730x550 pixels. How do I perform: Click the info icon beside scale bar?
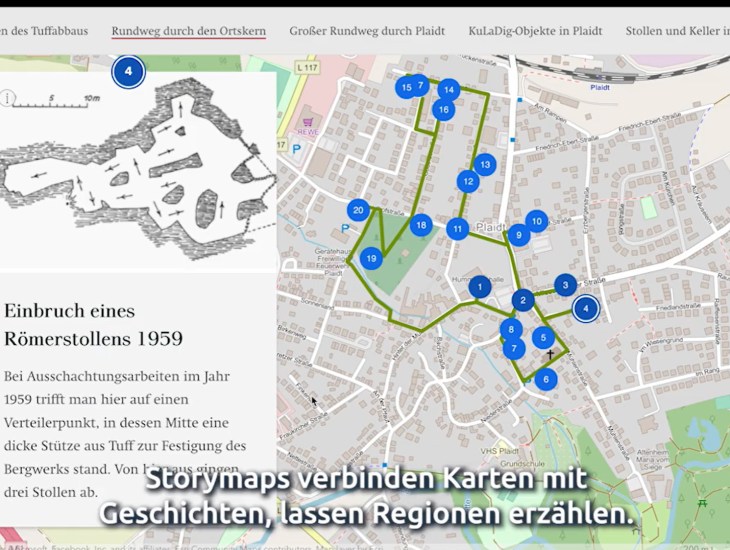pos(9,98)
